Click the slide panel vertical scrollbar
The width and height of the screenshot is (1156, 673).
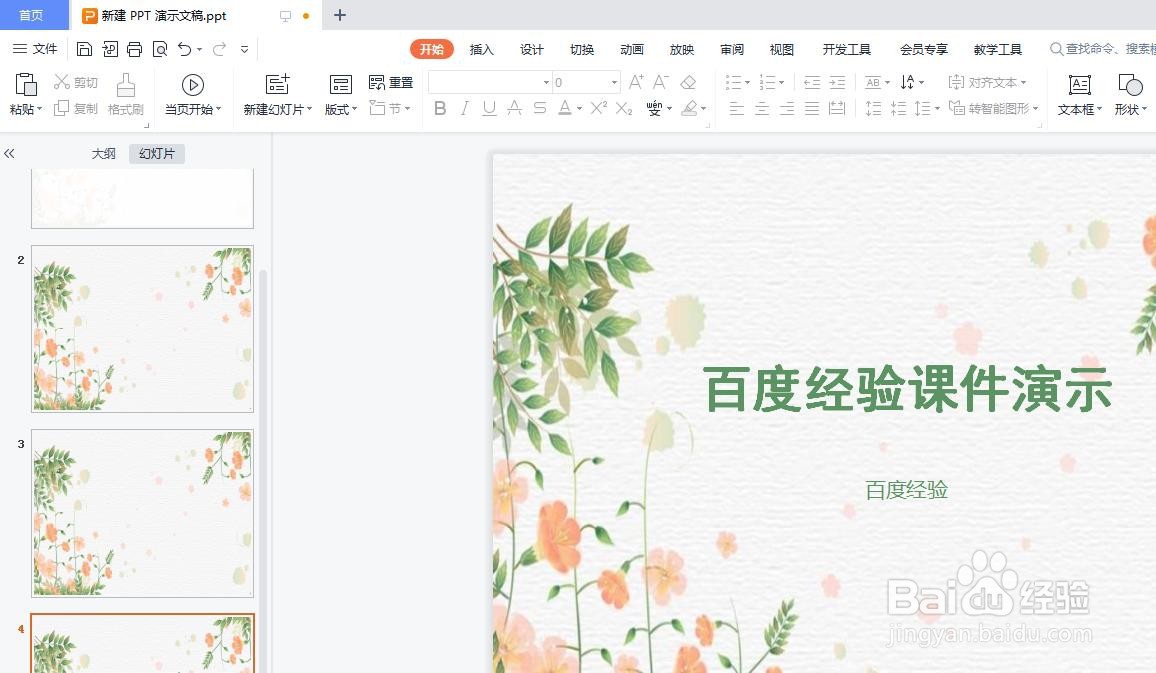(x=263, y=472)
